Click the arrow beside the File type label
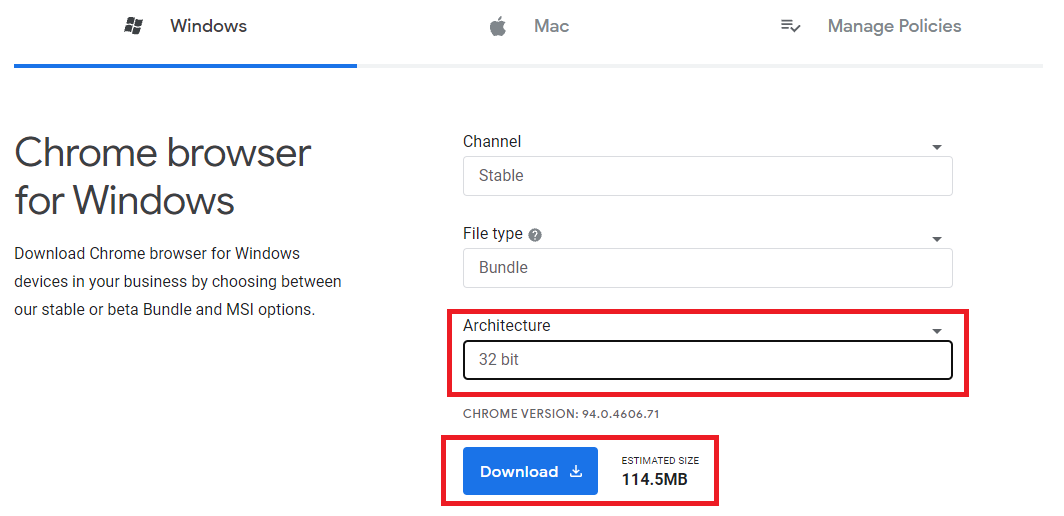Screen dimensions: 1064x516 click(937, 239)
